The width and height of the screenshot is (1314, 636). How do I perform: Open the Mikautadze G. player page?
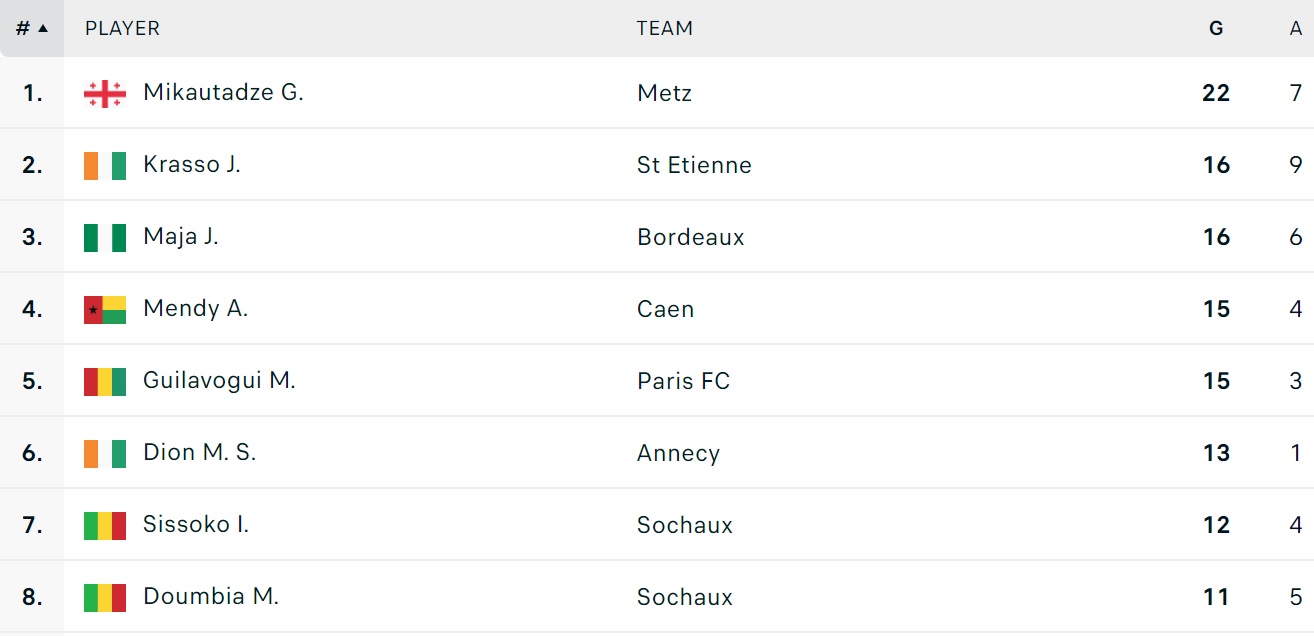coord(223,93)
